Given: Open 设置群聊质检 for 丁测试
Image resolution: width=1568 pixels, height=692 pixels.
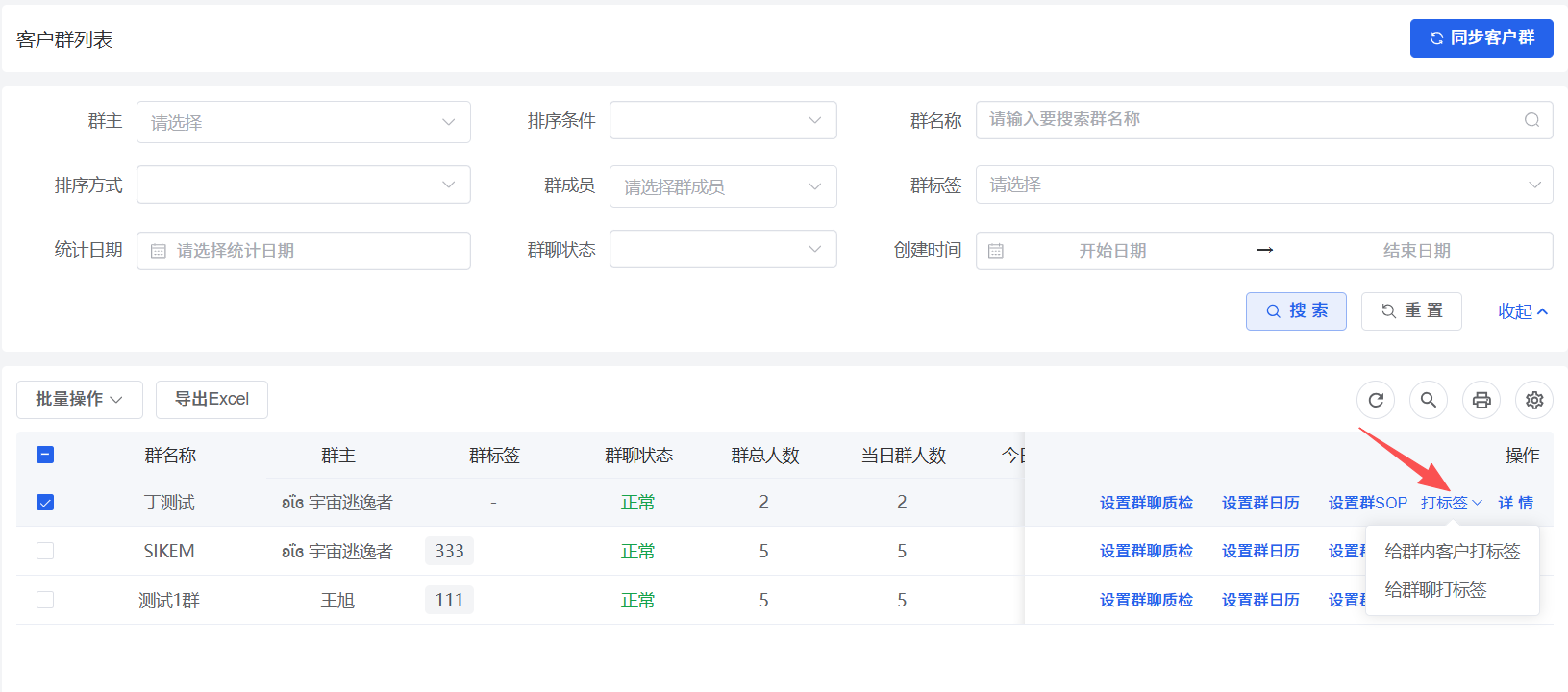Looking at the screenshot, I should 1146,503.
